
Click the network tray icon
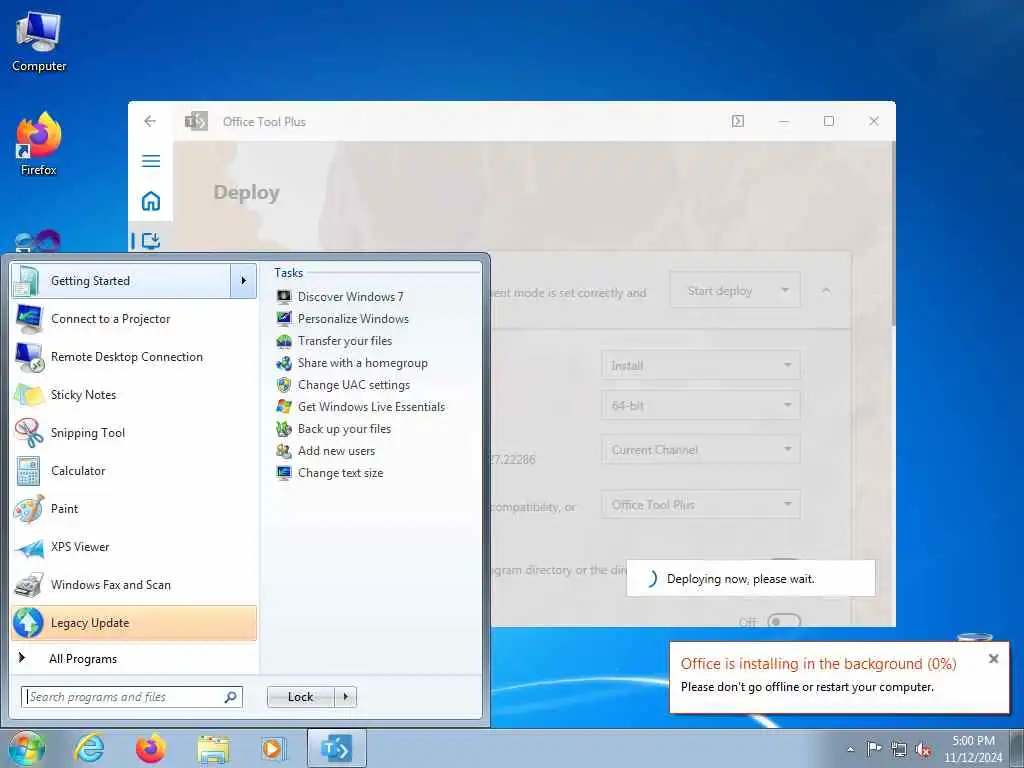click(x=899, y=750)
